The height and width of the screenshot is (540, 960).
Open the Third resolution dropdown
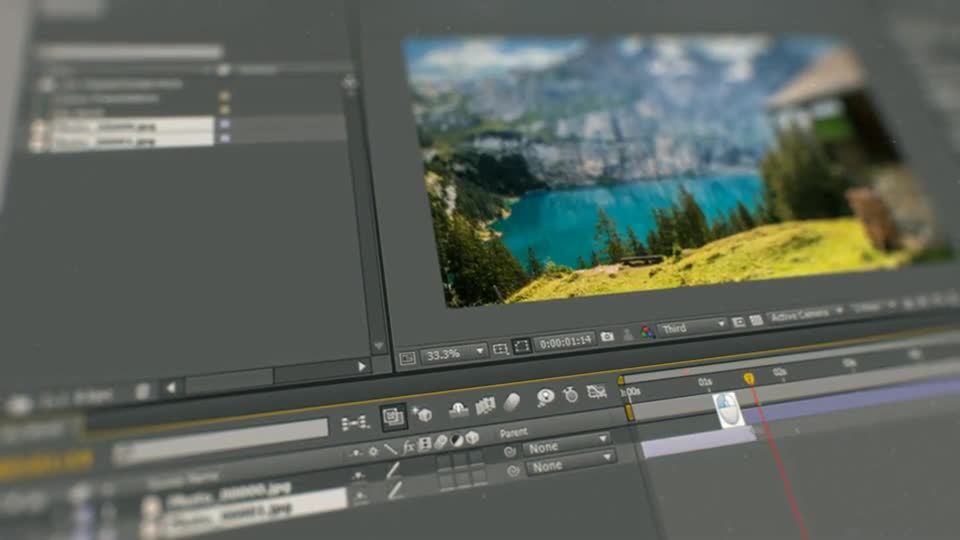coord(692,327)
